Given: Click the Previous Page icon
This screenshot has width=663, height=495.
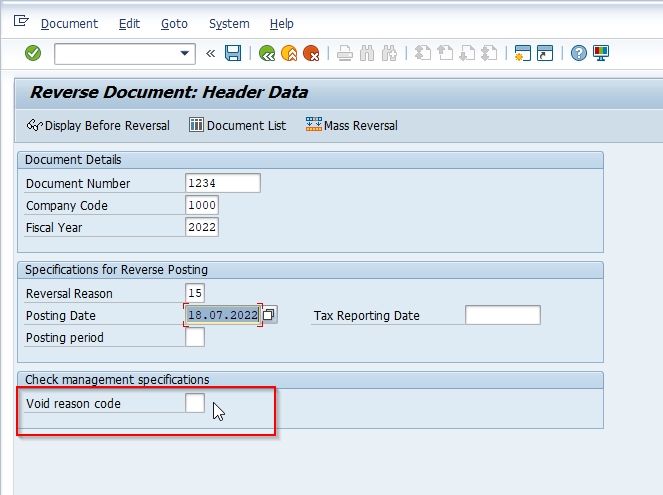Looking at the screenshot, I should [x=445, y=53].
